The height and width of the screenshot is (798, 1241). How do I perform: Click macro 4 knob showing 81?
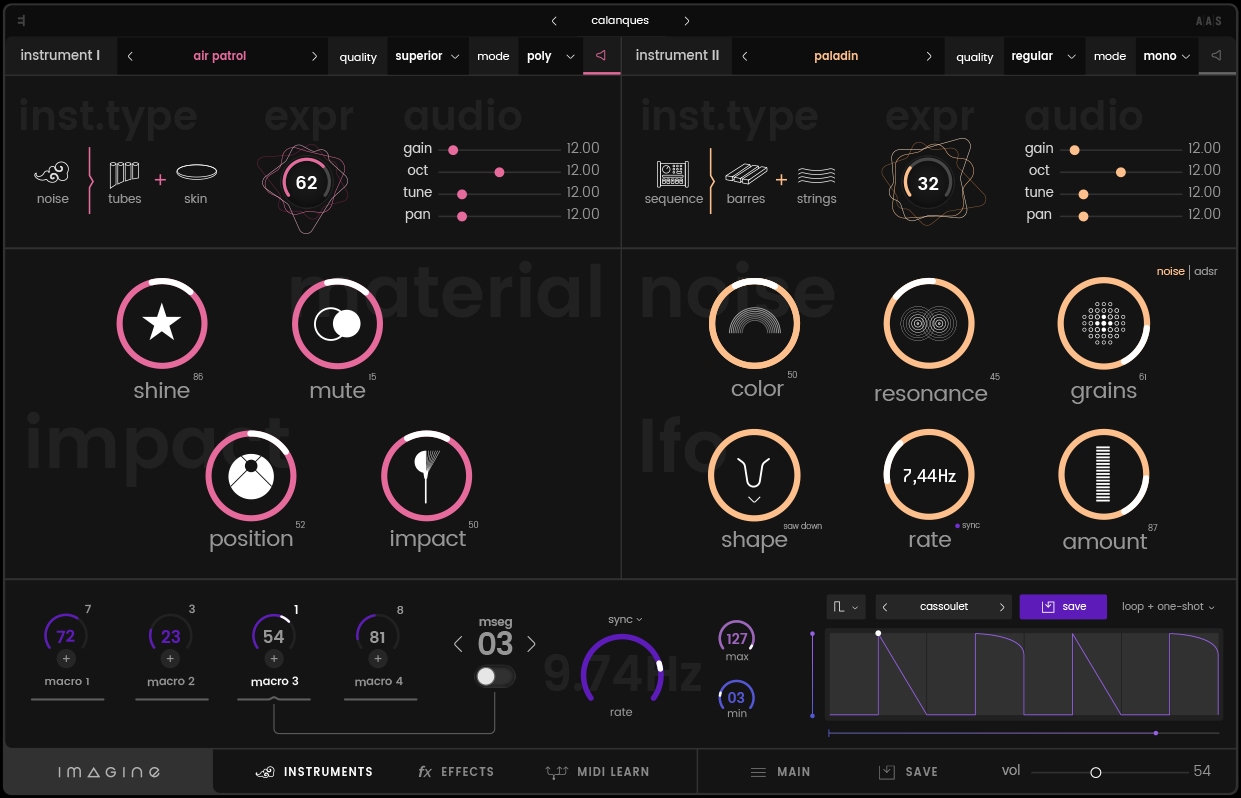coord(377,636)
